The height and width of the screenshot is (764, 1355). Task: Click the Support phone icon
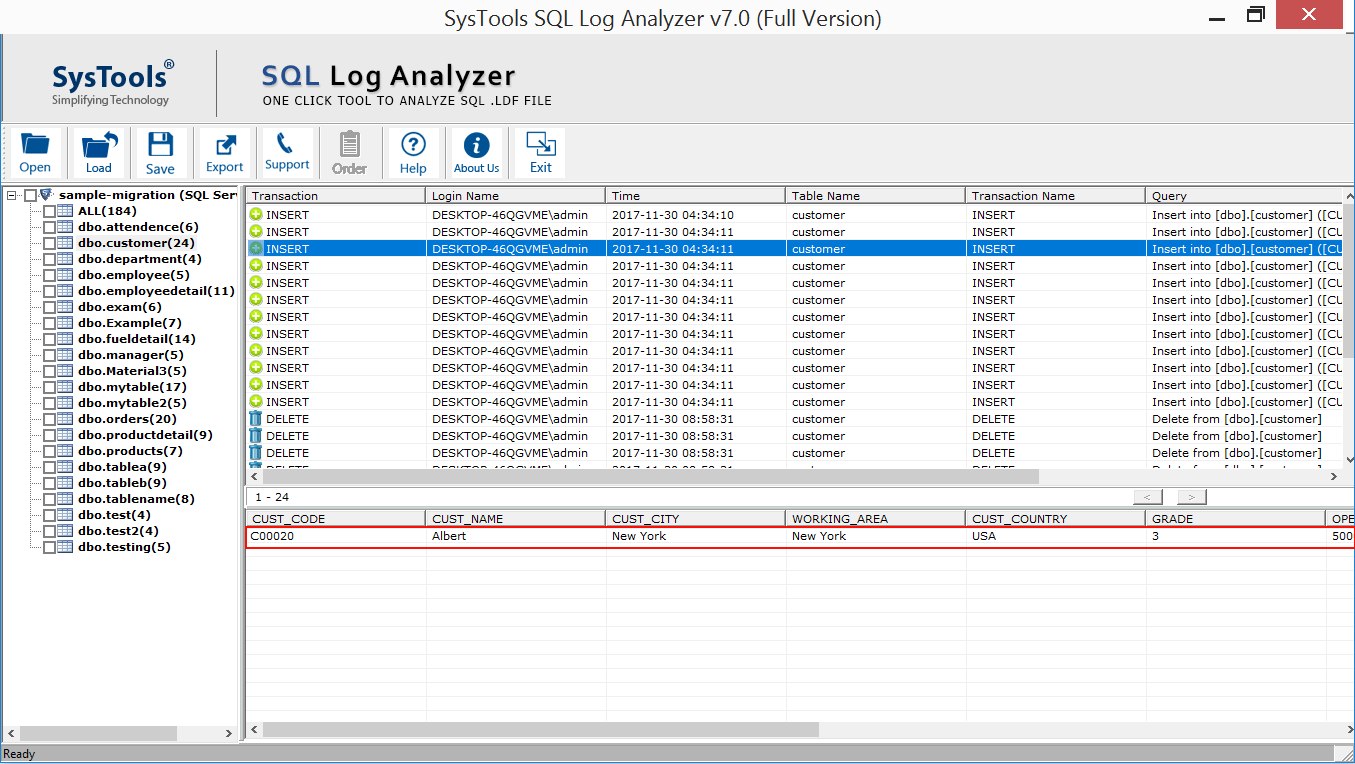coord(287,152)
